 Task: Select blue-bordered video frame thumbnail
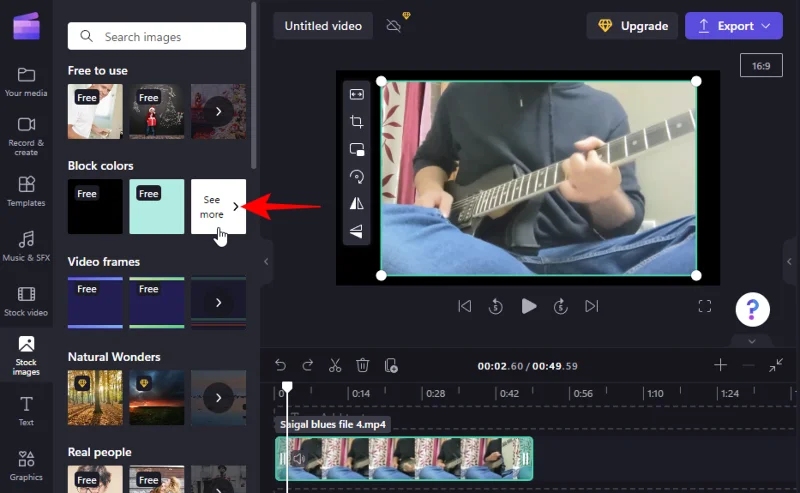[x=95, y=302]
